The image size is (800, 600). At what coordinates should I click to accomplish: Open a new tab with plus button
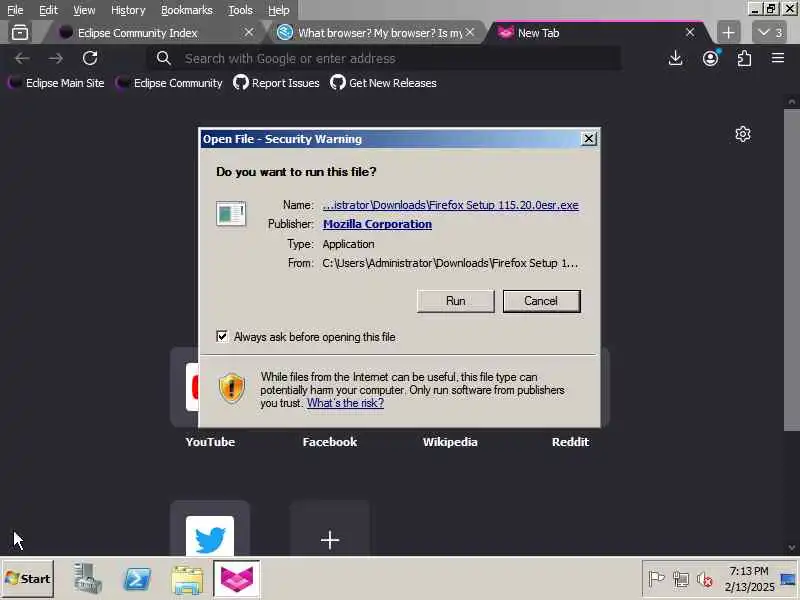tap(729, 33)
